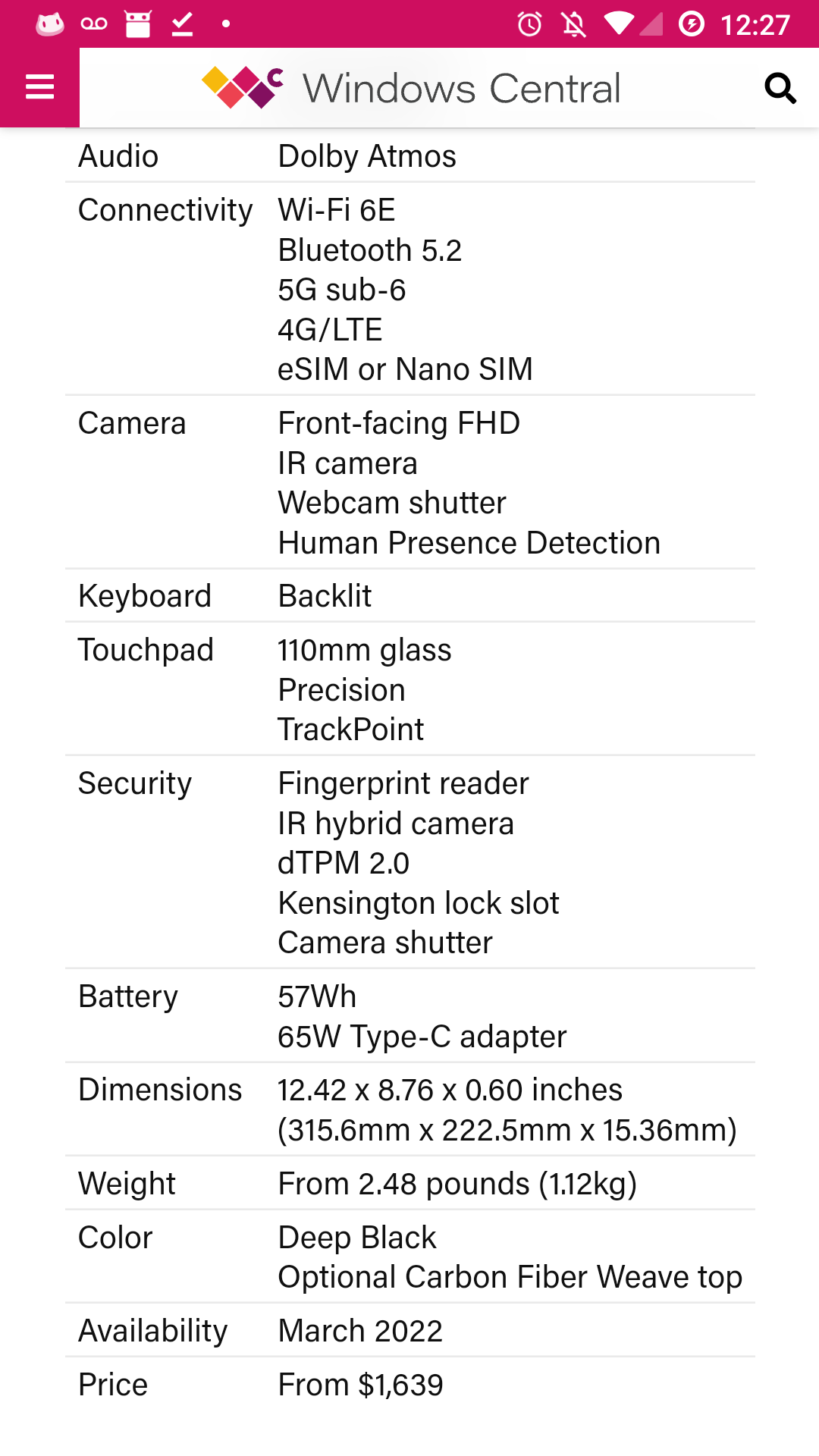
Task: Tap the search magnifier icon
Action: pos(780,88)
